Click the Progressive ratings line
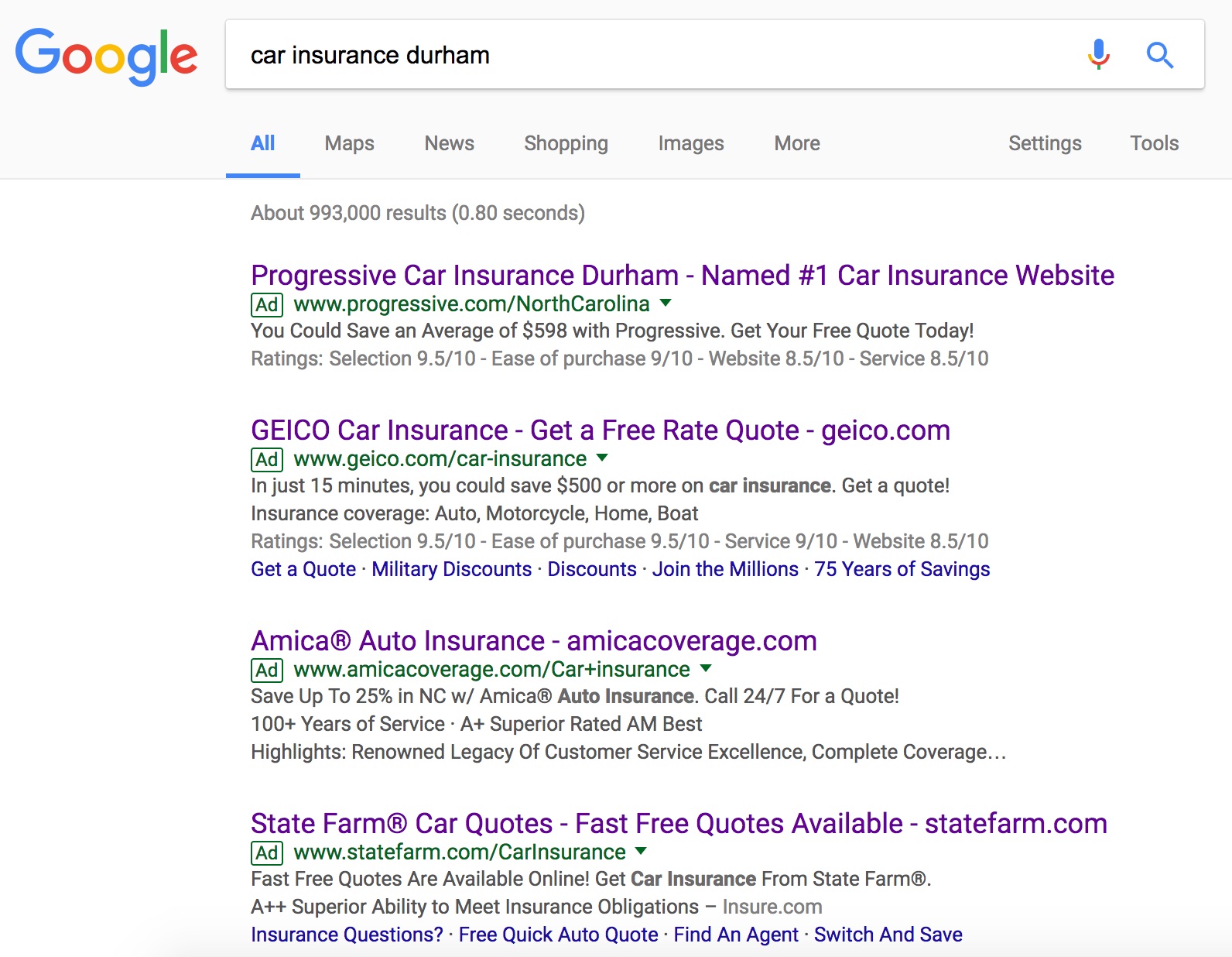The image size is (1232, 957). click(x=620, y=358)
